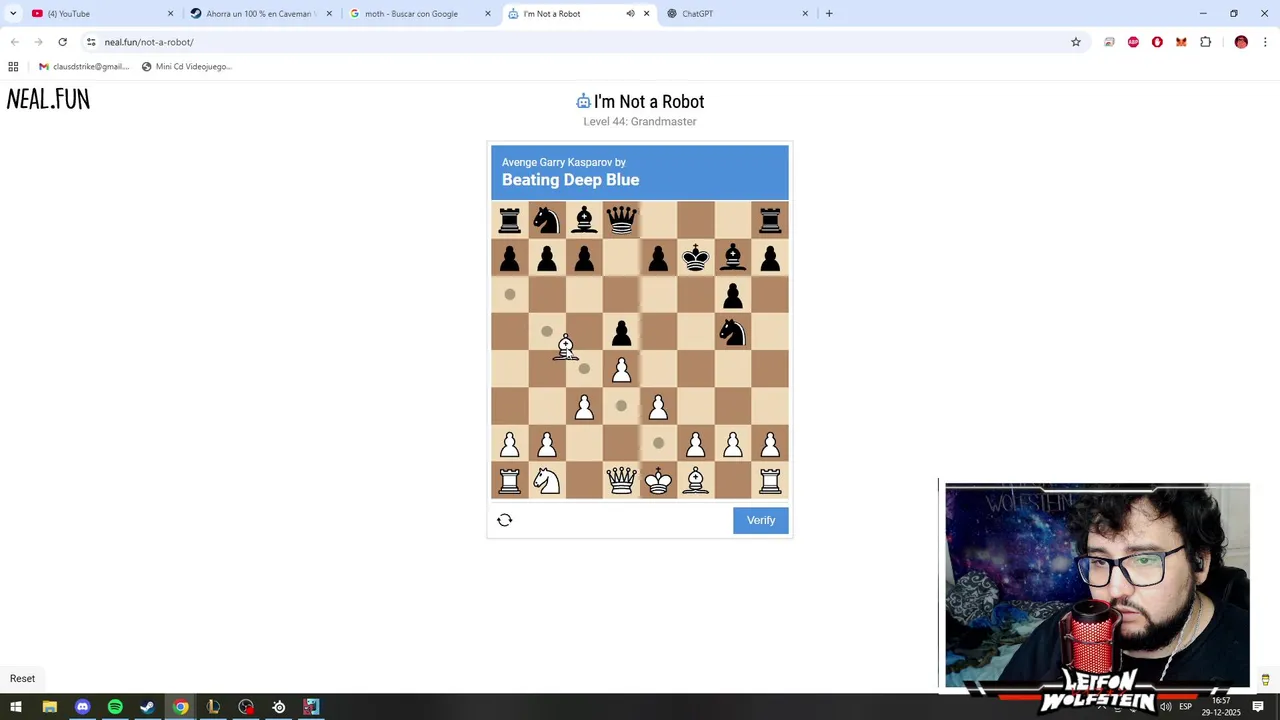
Task: Open the clausdstrike Gmail bookmark
Action: (x=84, y=67)
